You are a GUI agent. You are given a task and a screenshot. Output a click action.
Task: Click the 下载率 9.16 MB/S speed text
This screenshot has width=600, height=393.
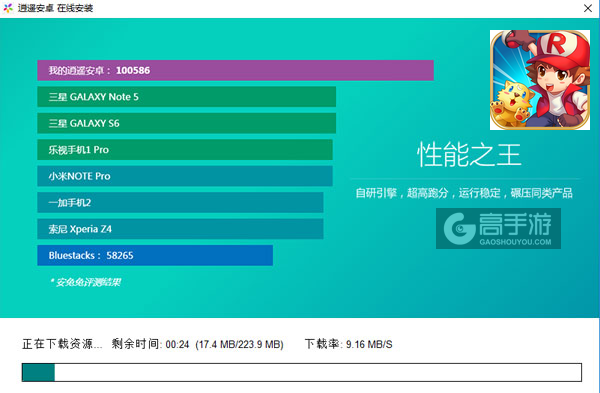(x=348, y=344)
